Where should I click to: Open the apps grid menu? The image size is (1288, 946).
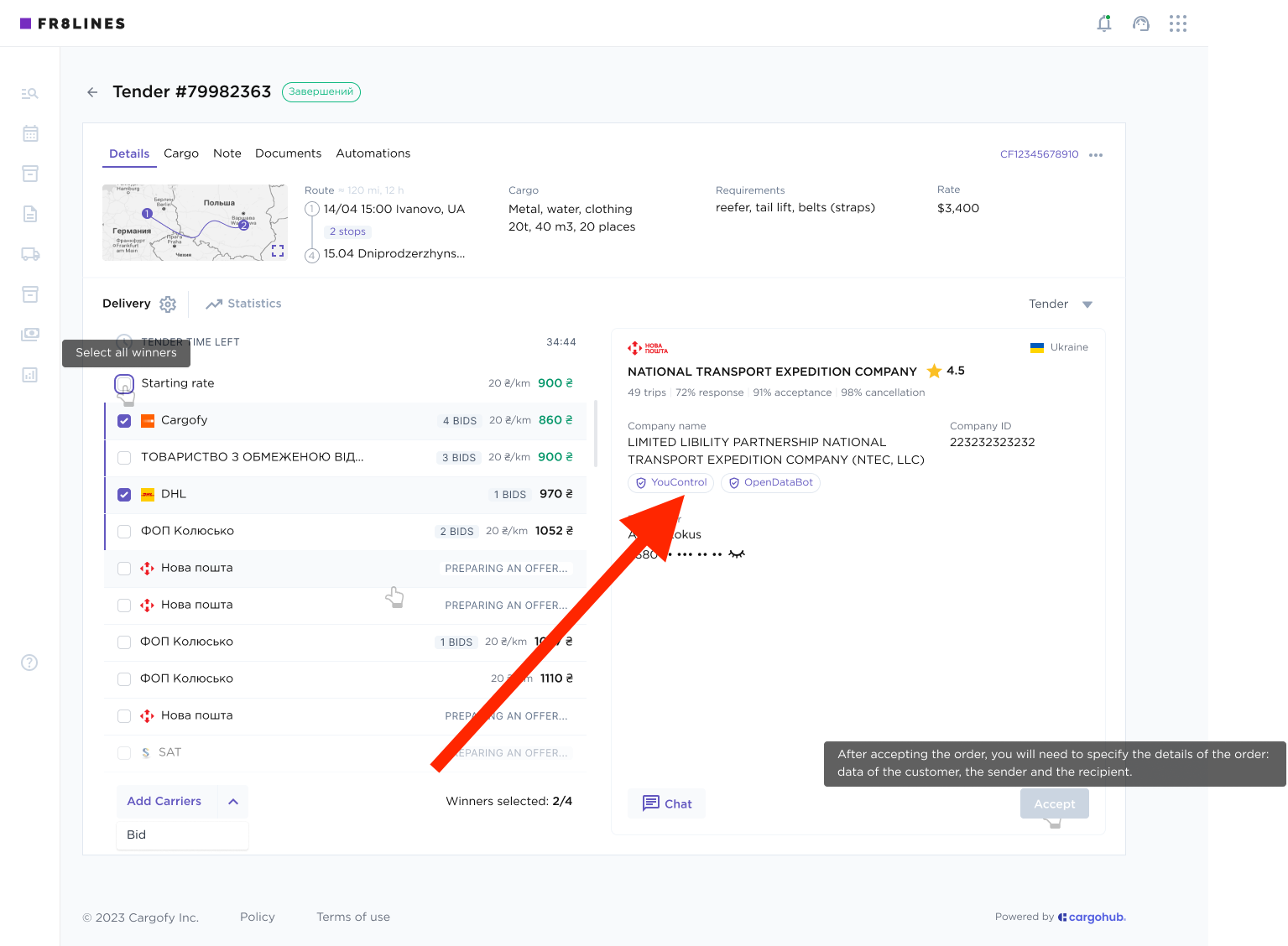pos(1178,23)
